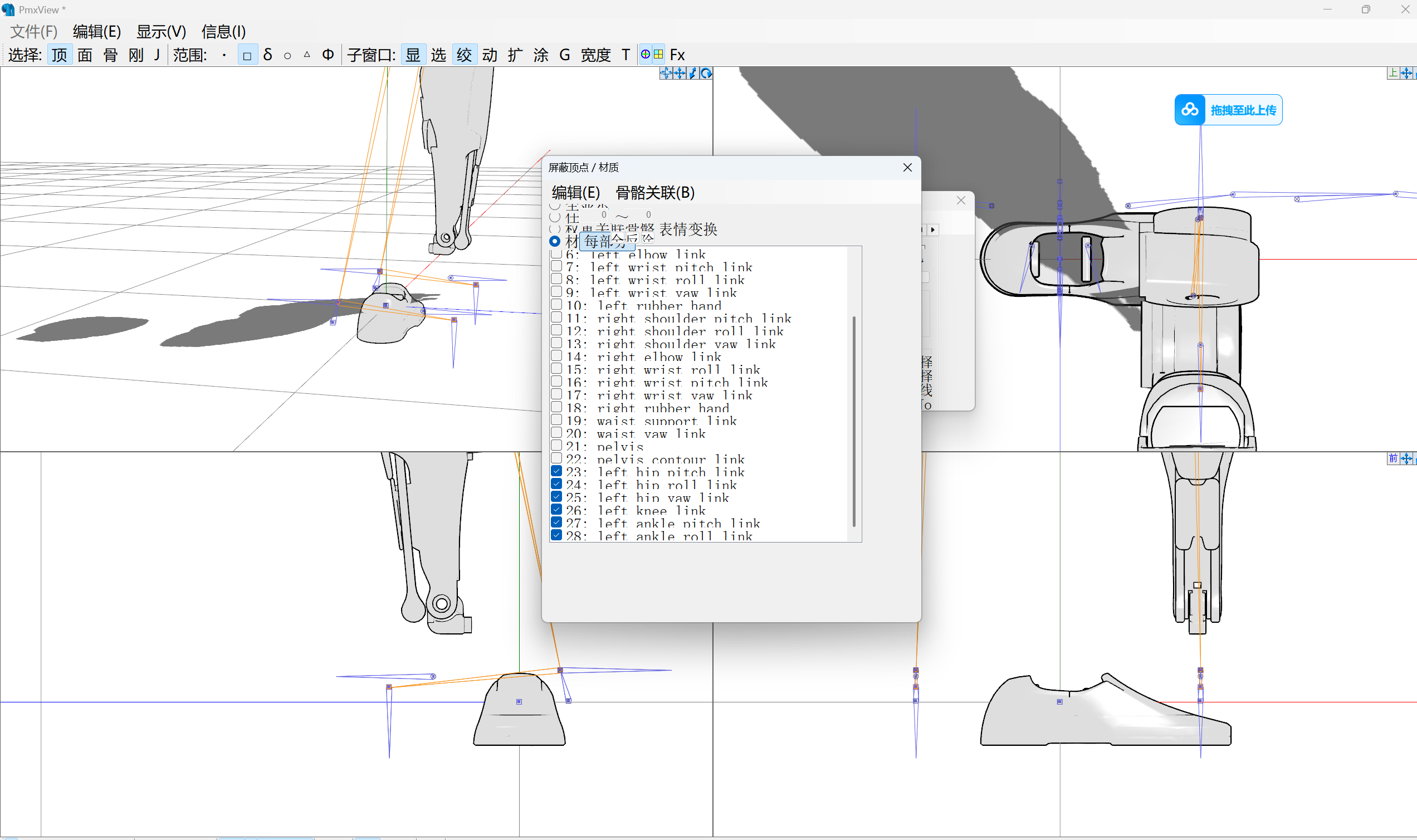Viewport: 1417px width, 840px height.
Task: Toggle the yellow four-pane grid icon
Action: (658, 55)
